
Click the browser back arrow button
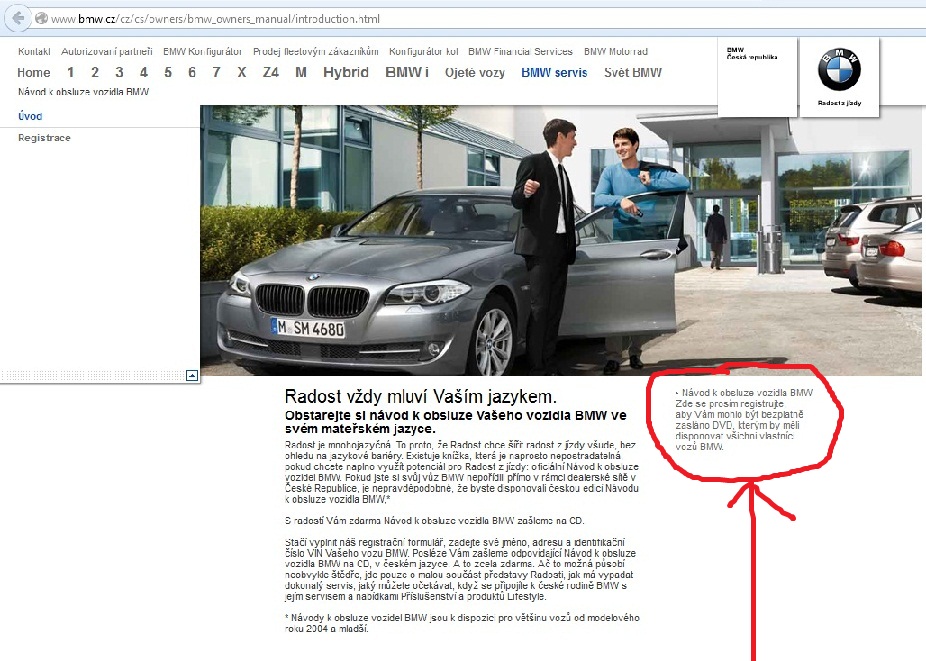click(x=18, y=18)
